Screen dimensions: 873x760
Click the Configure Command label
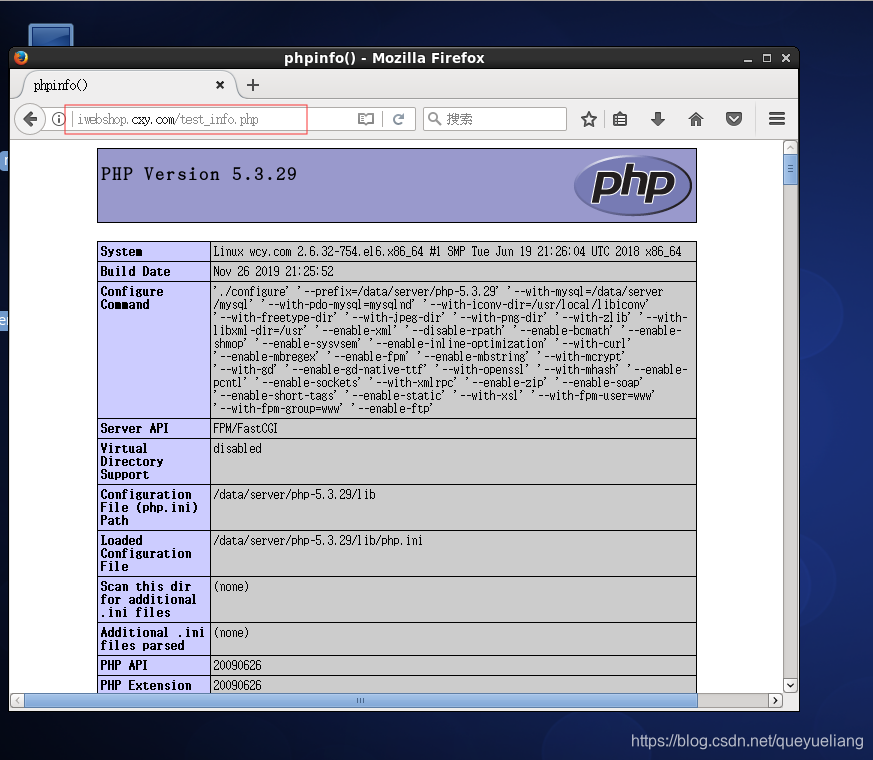coord(132,298)
